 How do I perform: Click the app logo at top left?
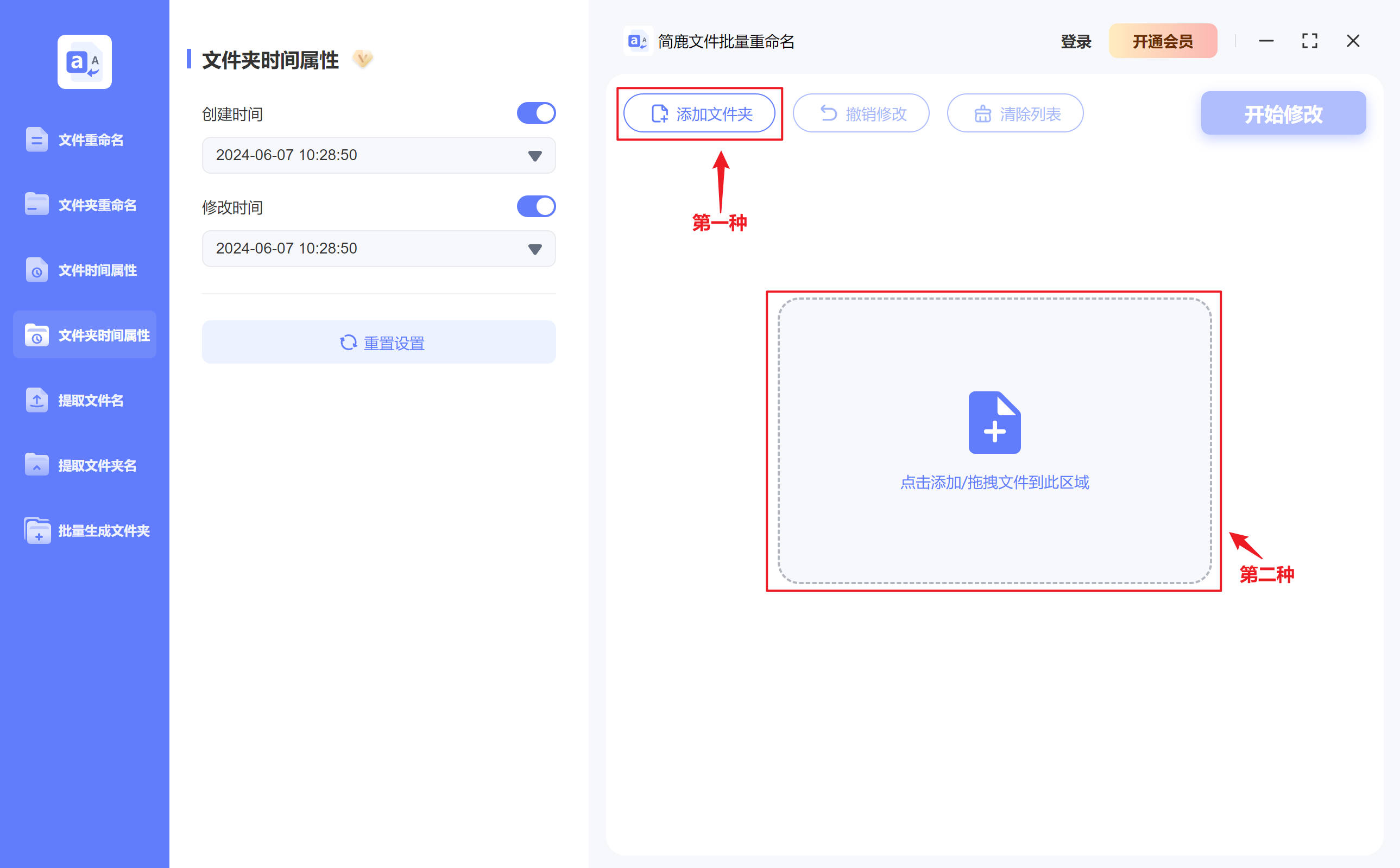[x=84, y=61]
